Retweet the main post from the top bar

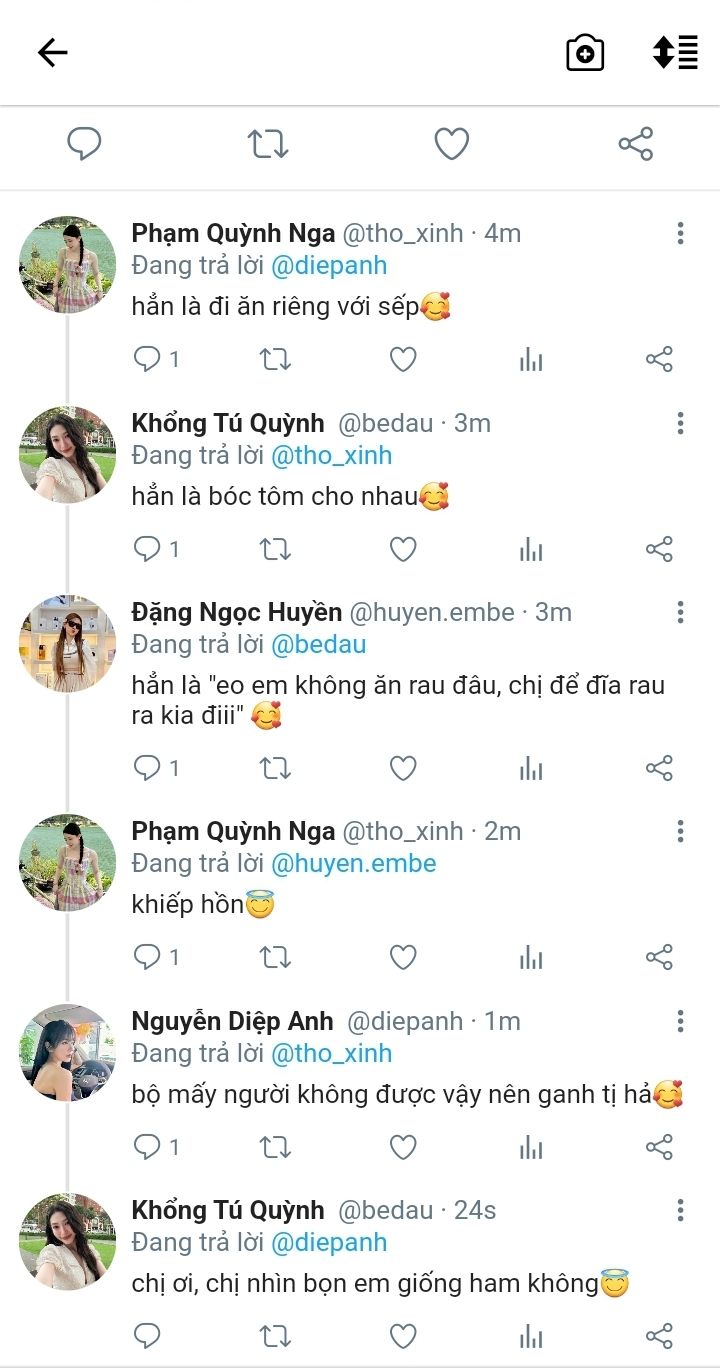[x=268, y=144]
